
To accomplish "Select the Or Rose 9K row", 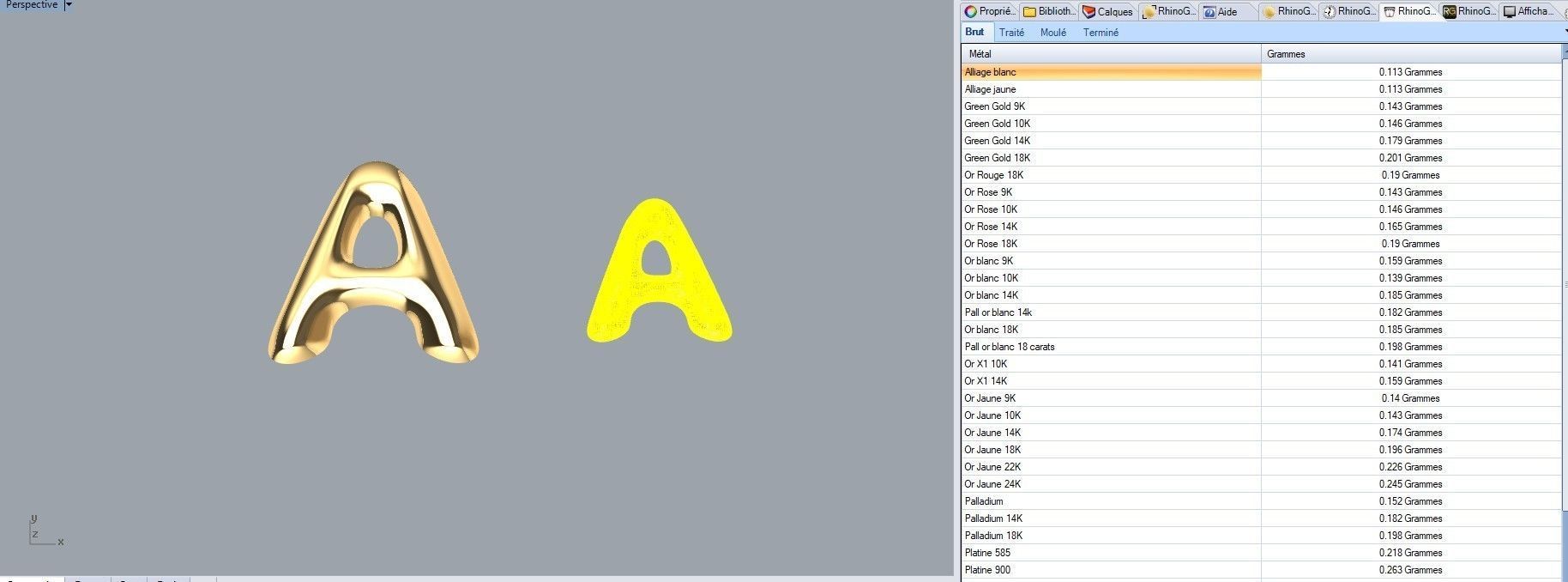I will [1261, 192].
